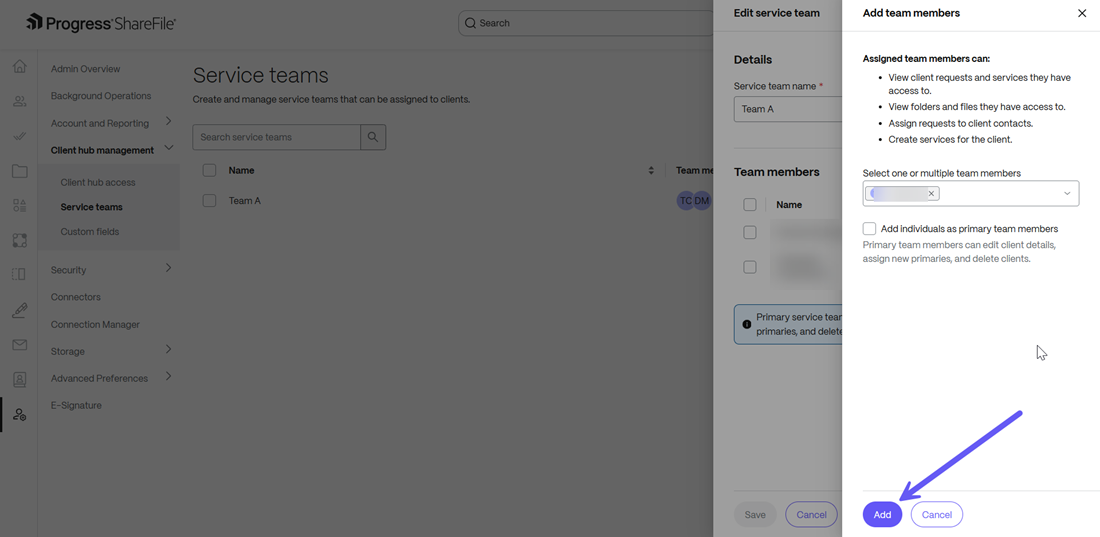Viewport: 1100px width, 537px height.
Task: Remove the selected member chip using its x
Action: [931, 194]
